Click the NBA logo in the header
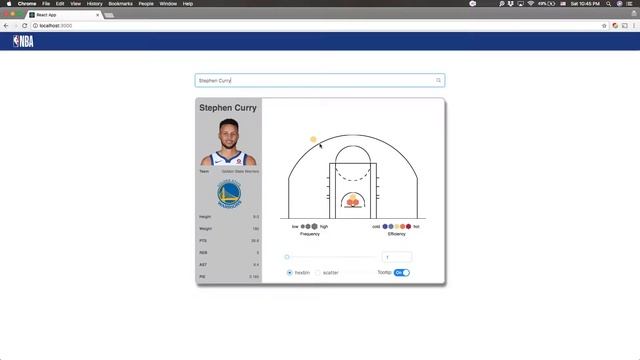The width and height of the screenshot is (640, 360). pyautogui.click(x=23, y=41)
